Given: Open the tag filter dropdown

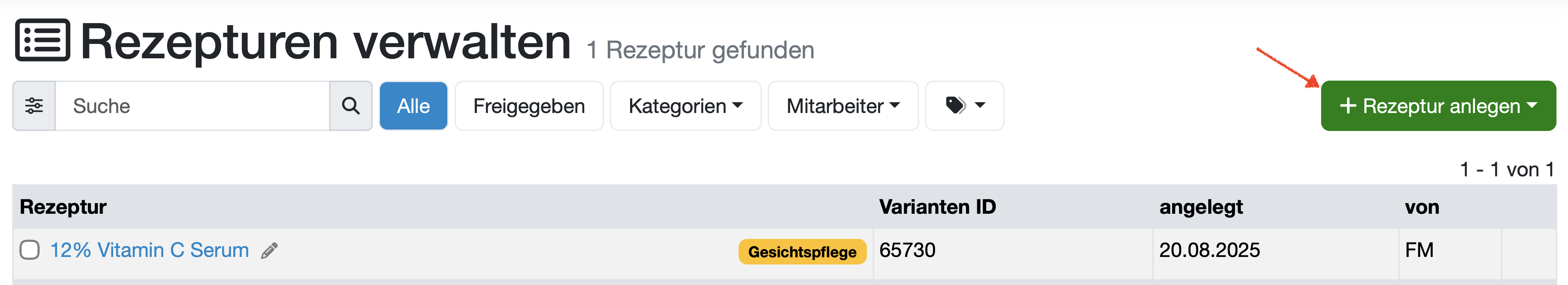Looking at the screenshot, I should click(x=964, y=106).
